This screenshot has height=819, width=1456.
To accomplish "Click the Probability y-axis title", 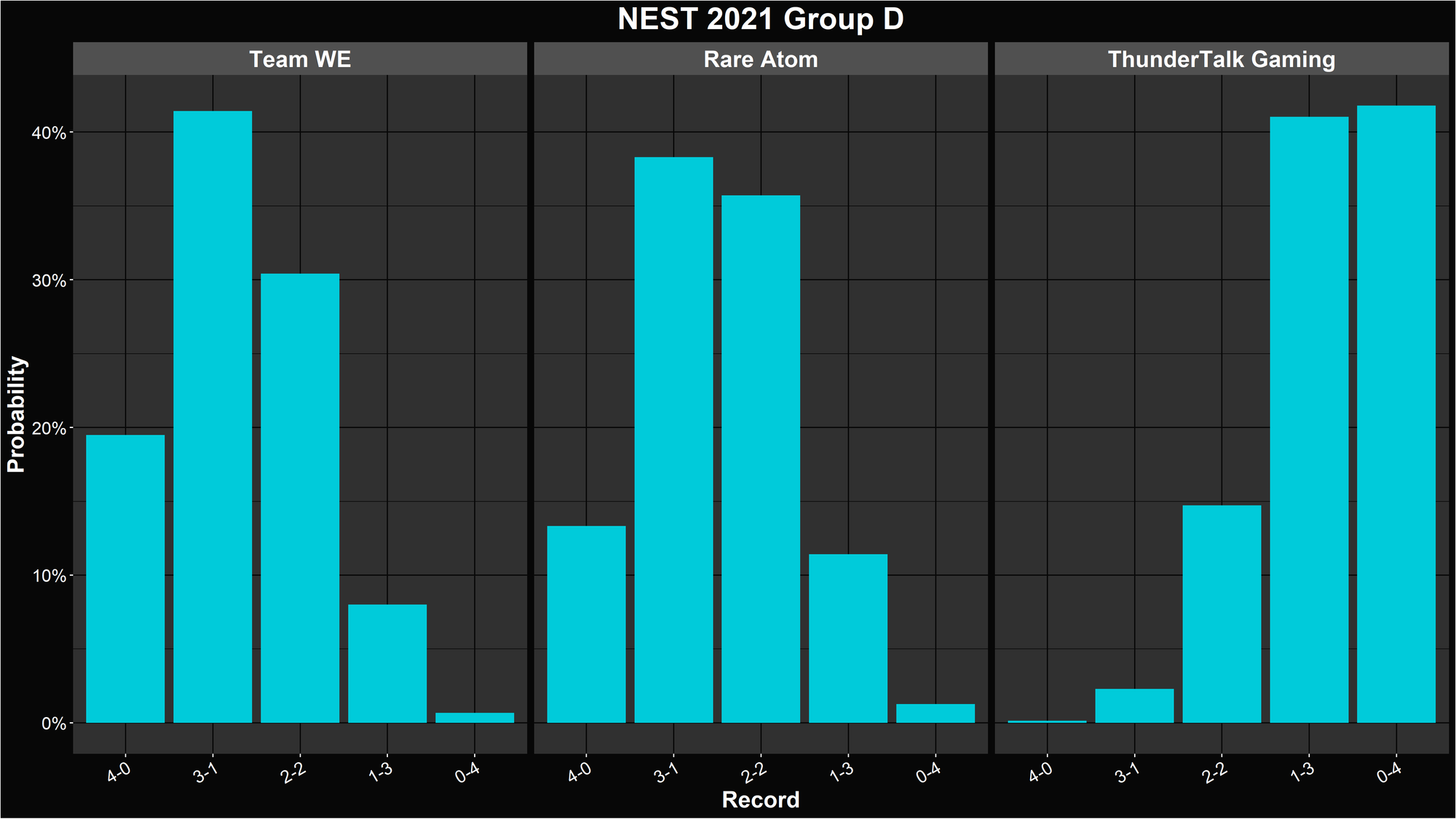I will pos(16,414).
